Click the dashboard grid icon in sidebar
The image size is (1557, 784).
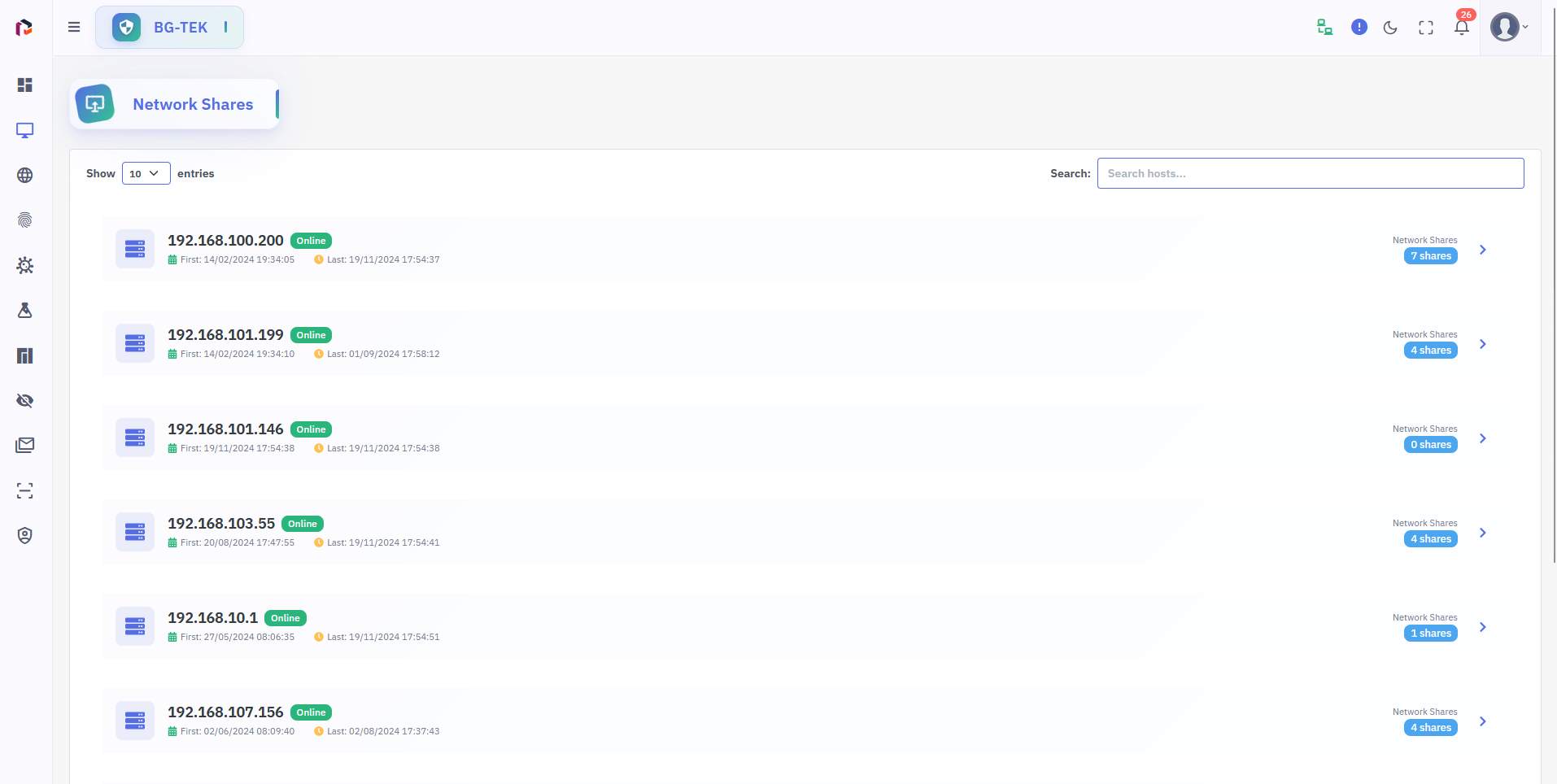[x=25, y=85]
